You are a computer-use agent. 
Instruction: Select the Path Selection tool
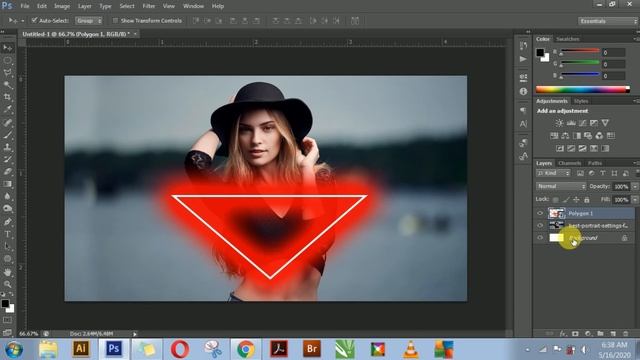[7, 247]
